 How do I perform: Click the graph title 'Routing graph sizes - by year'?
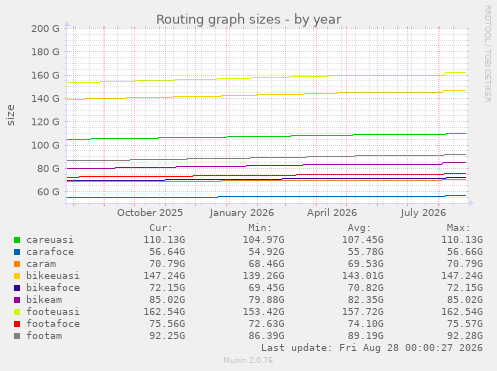[249, 20]
